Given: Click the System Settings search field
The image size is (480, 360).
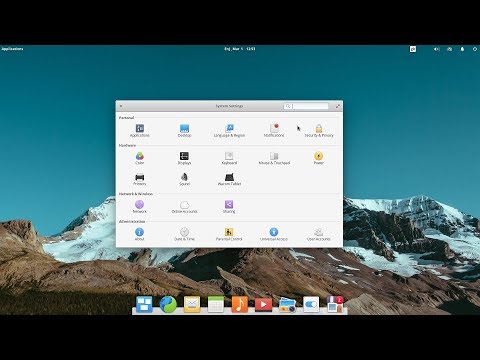Looking at the screenshot, I should [306, 106].
